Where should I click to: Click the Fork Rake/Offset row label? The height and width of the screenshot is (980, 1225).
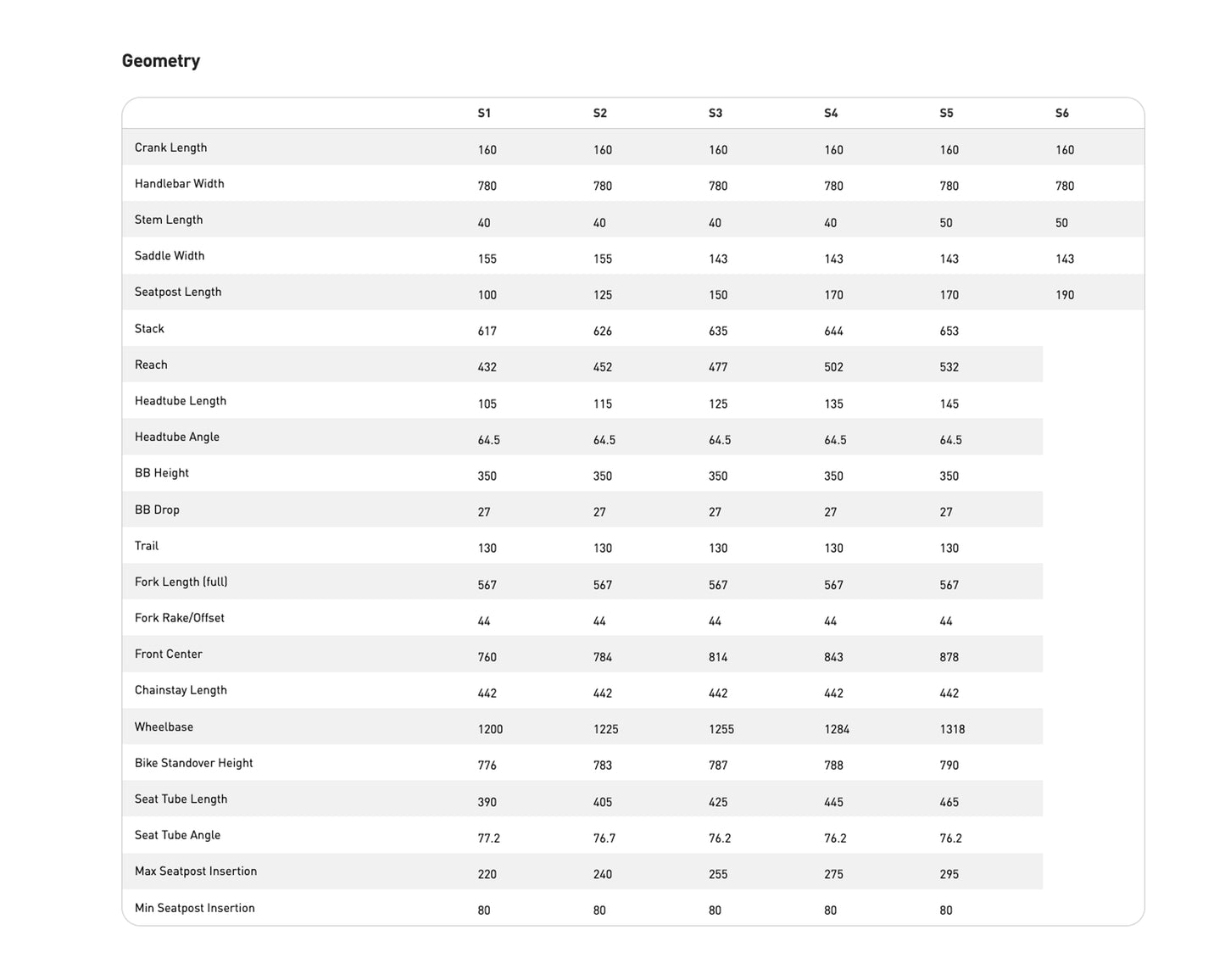click(179, 618)
